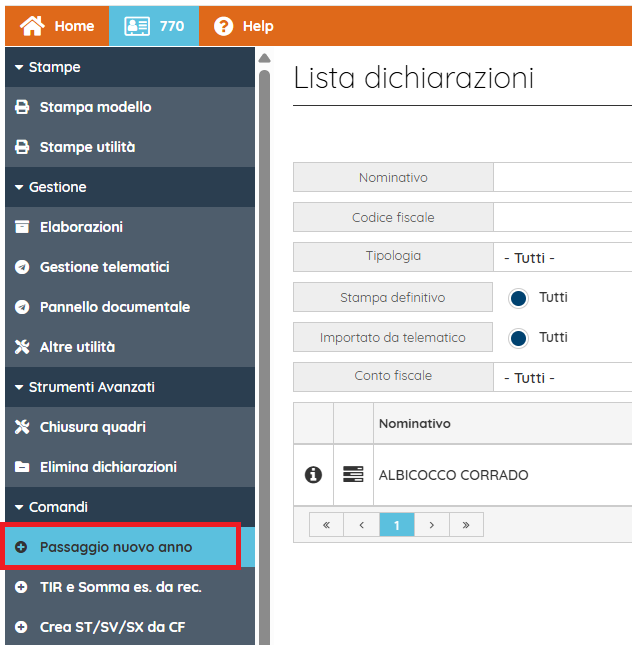Click the sidebar vertical scrollbar
This screenshot has width=632, height=645.
(265, 300)
